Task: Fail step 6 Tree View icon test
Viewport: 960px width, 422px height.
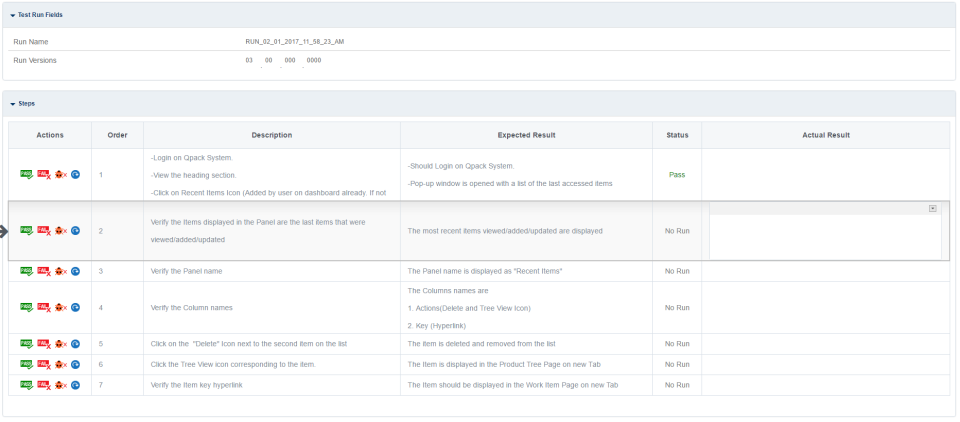Action: pos(43,364)
